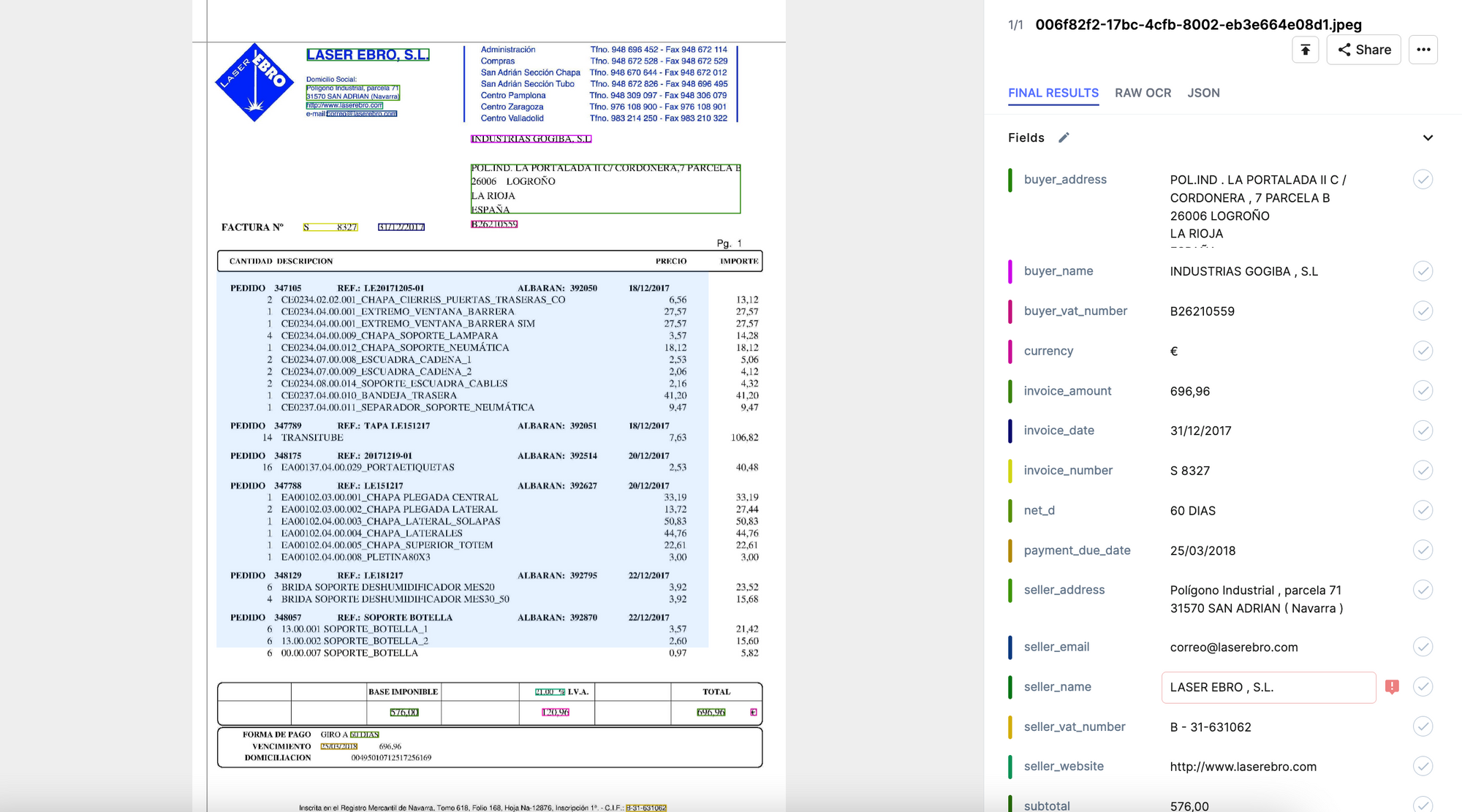Toggle the payment_due_date verification check
This screenshot has height=812, width=1462.
coord(1422,550)
